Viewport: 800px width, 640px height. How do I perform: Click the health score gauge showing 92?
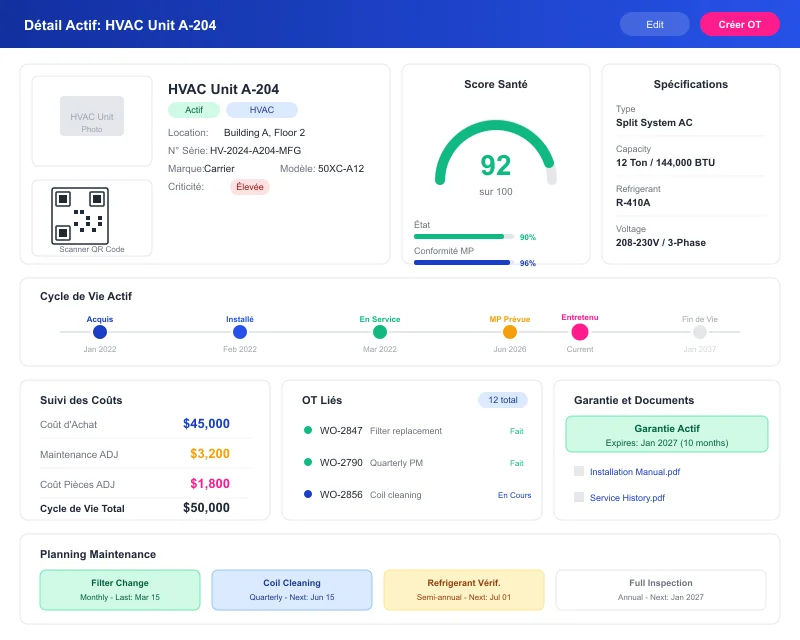[495, 165]
